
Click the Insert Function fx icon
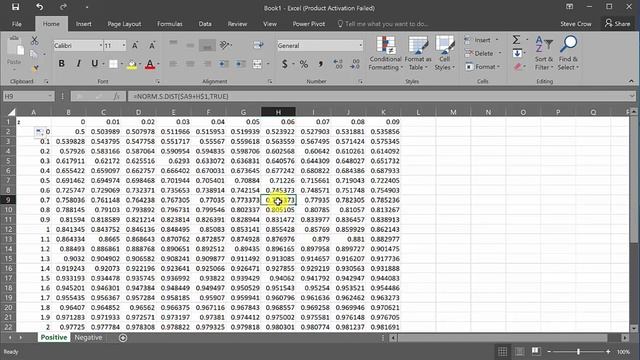coord(117,96)
